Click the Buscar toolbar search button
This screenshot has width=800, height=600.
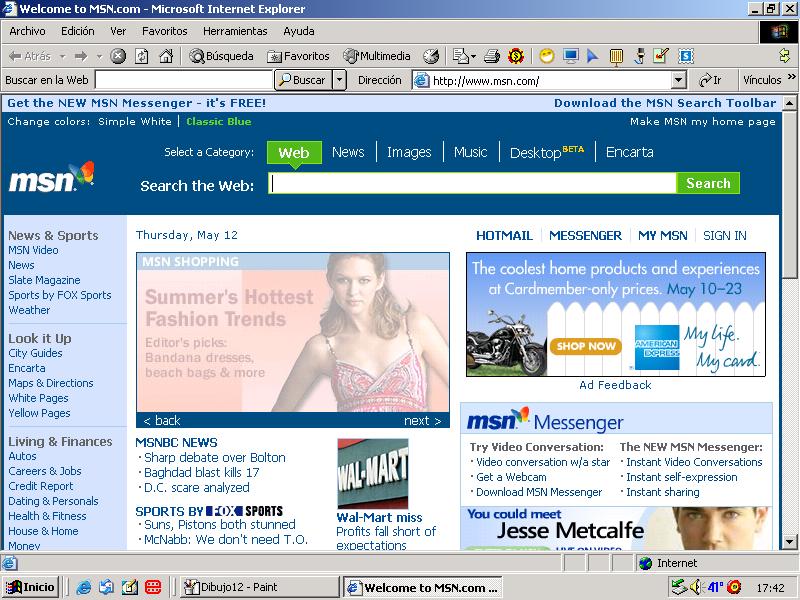[x=304, y=80]
